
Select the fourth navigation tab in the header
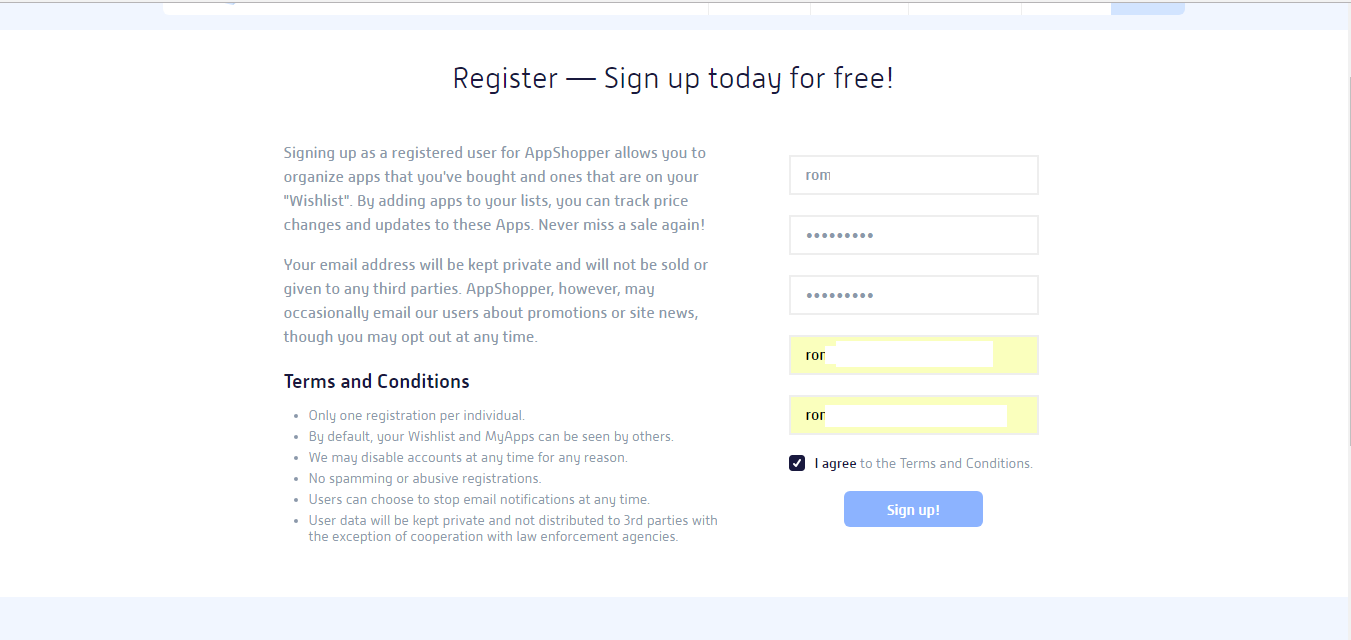pyautogui.click(x=1063, y=8)
